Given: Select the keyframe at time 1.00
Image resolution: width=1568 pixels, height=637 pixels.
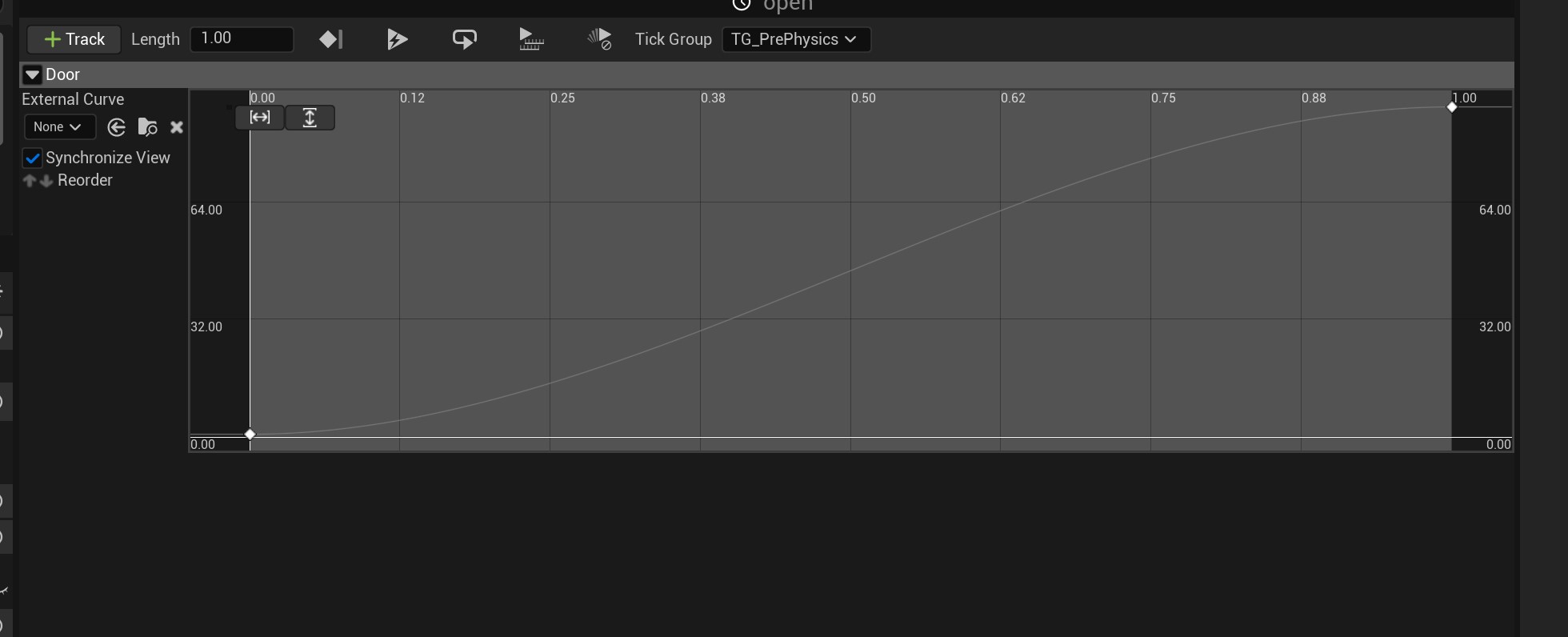Looking at the screenshot, I should (x=1451, y=107).
